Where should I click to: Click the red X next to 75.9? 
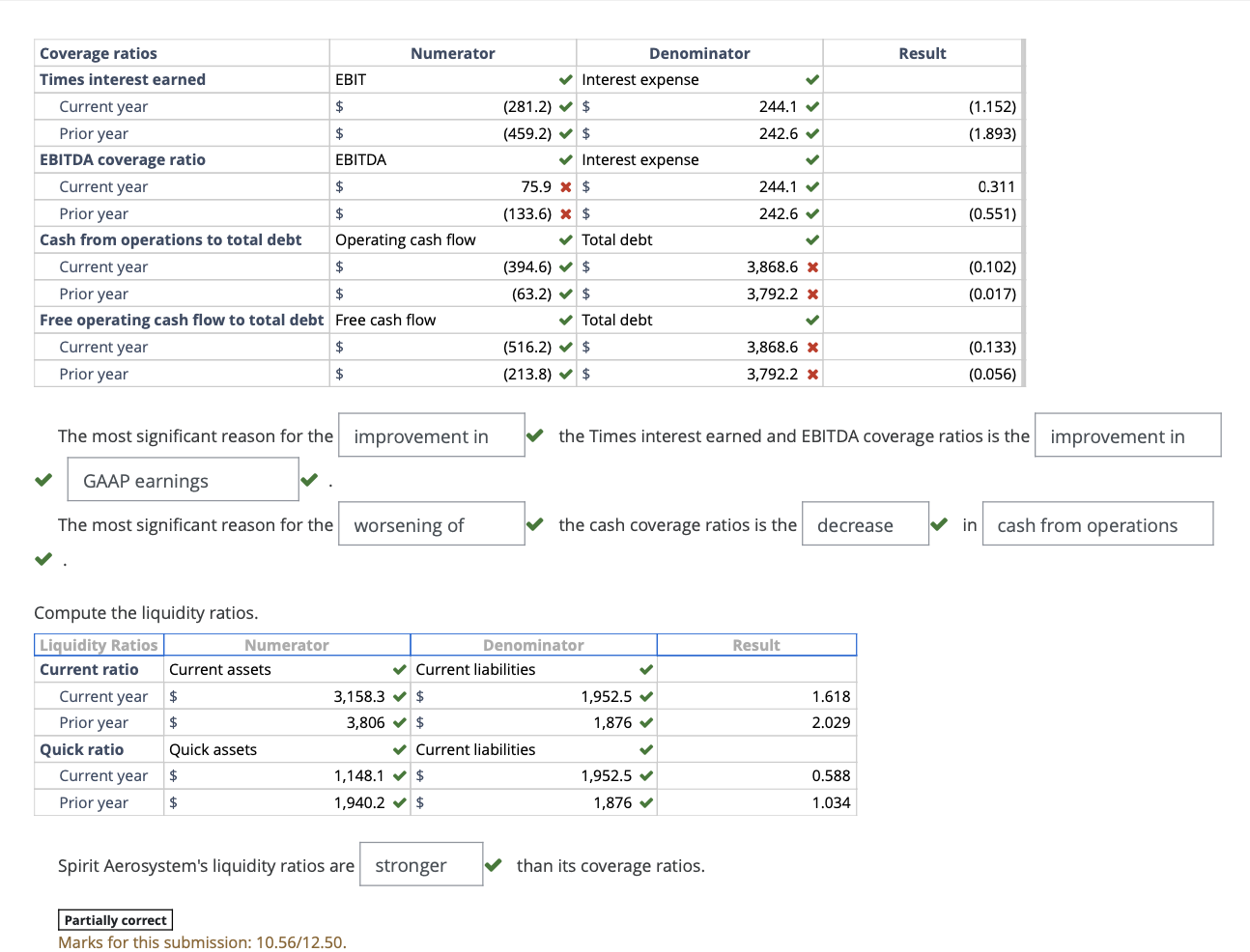tap(565, 187)
